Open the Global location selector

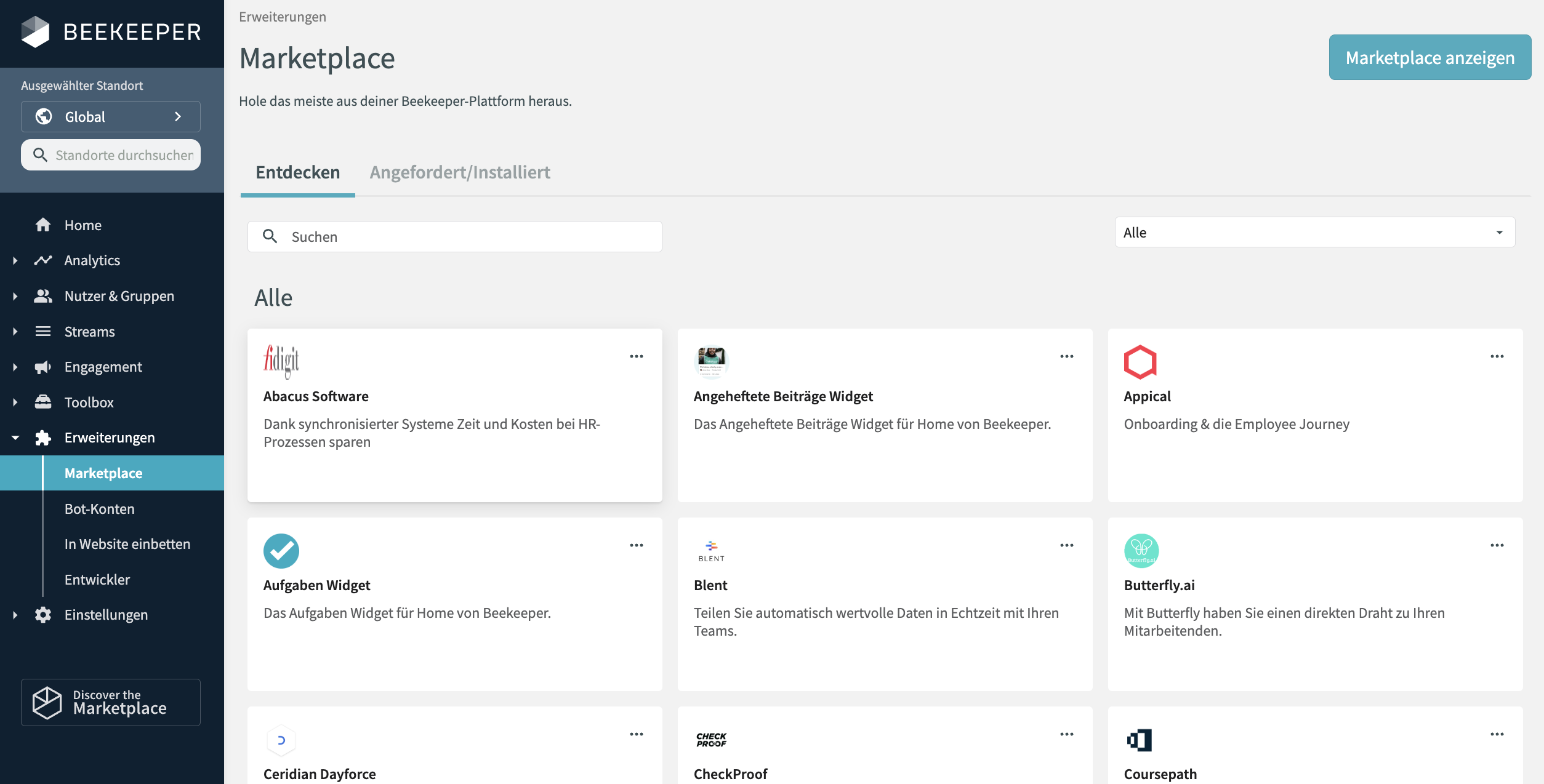(111, 117)
